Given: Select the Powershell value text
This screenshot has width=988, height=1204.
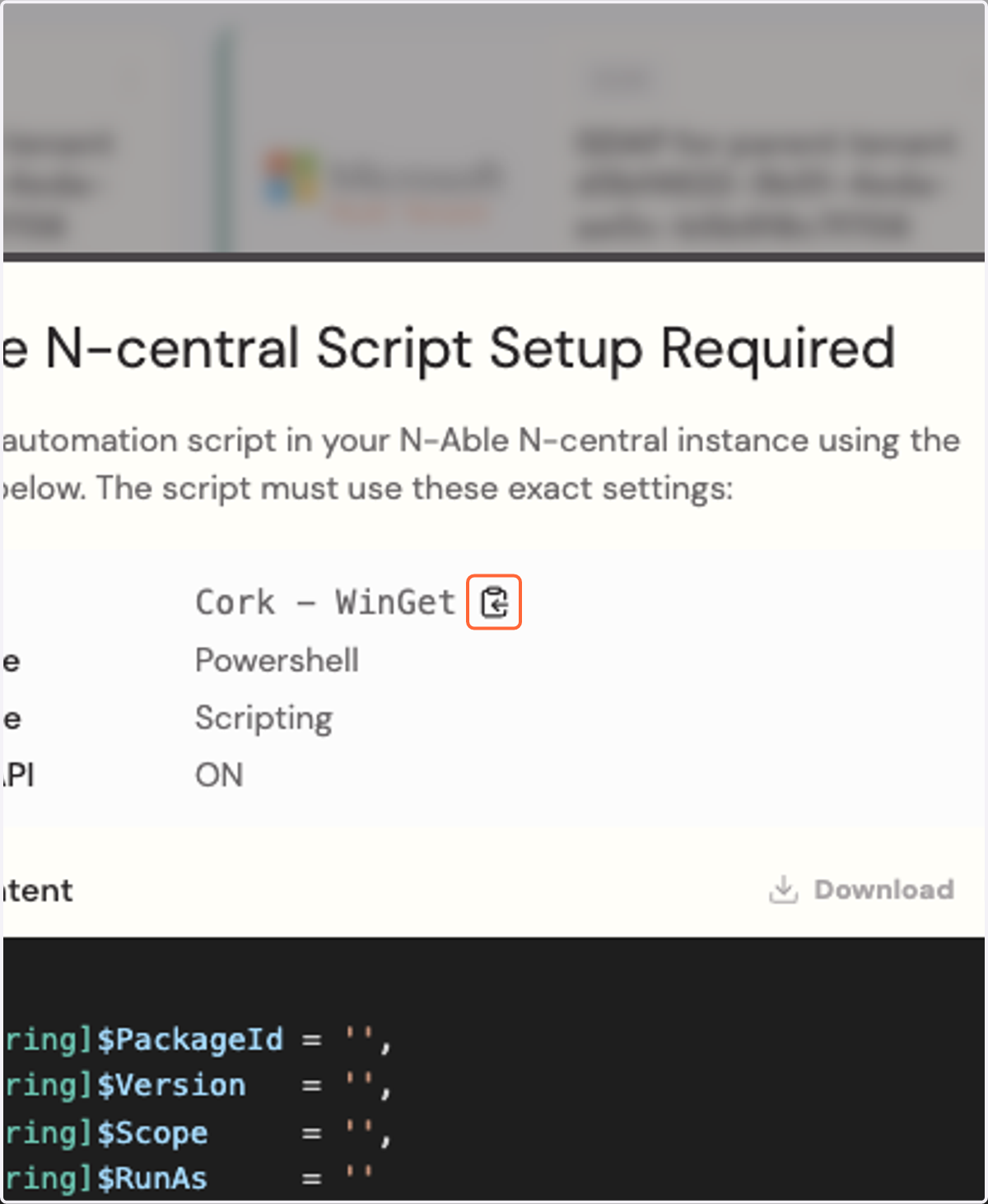Looking at the screenshot, I should click(277, 660).
